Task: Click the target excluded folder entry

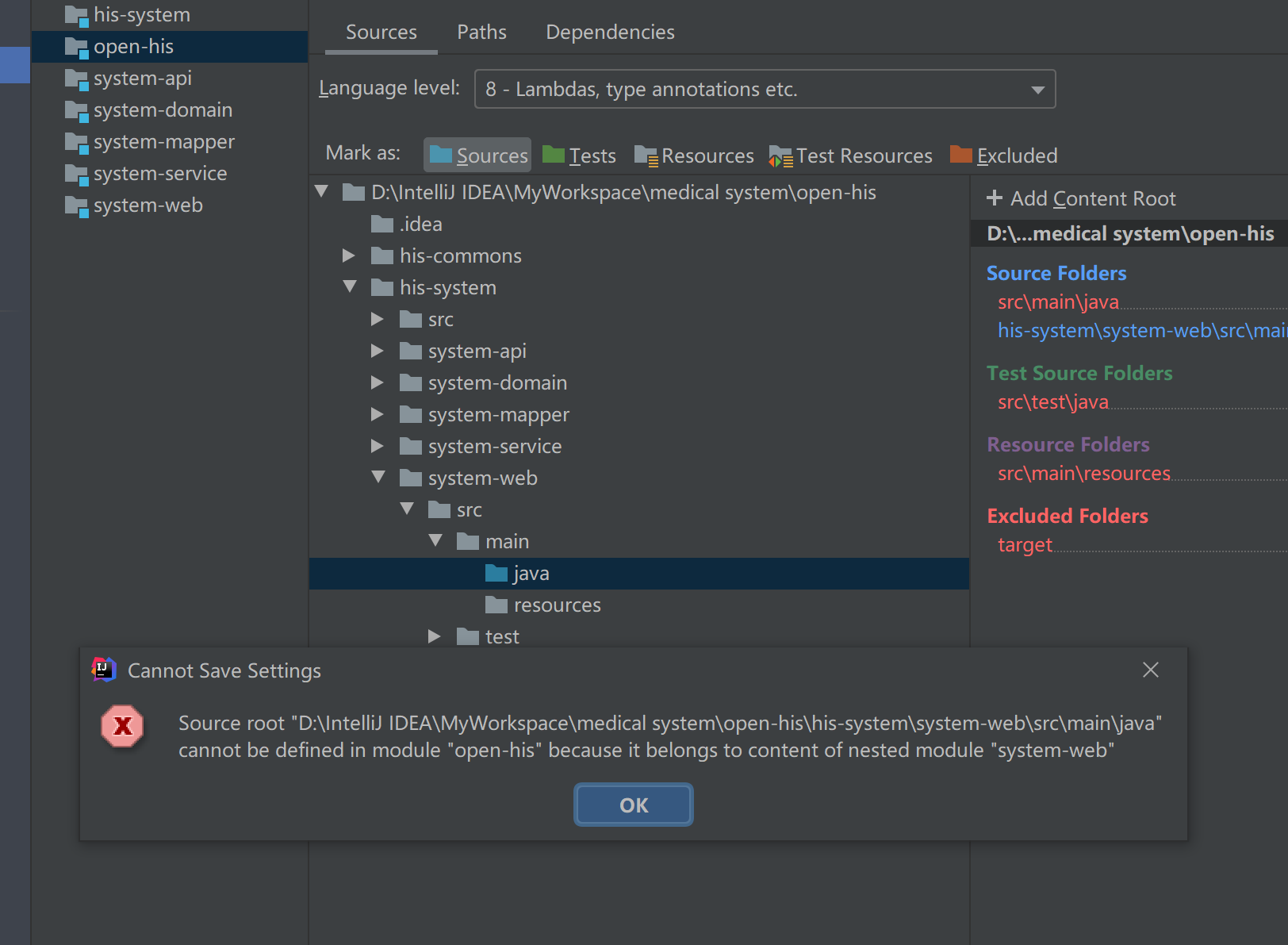Action: pyautogui.click(x=1025, y=545)
